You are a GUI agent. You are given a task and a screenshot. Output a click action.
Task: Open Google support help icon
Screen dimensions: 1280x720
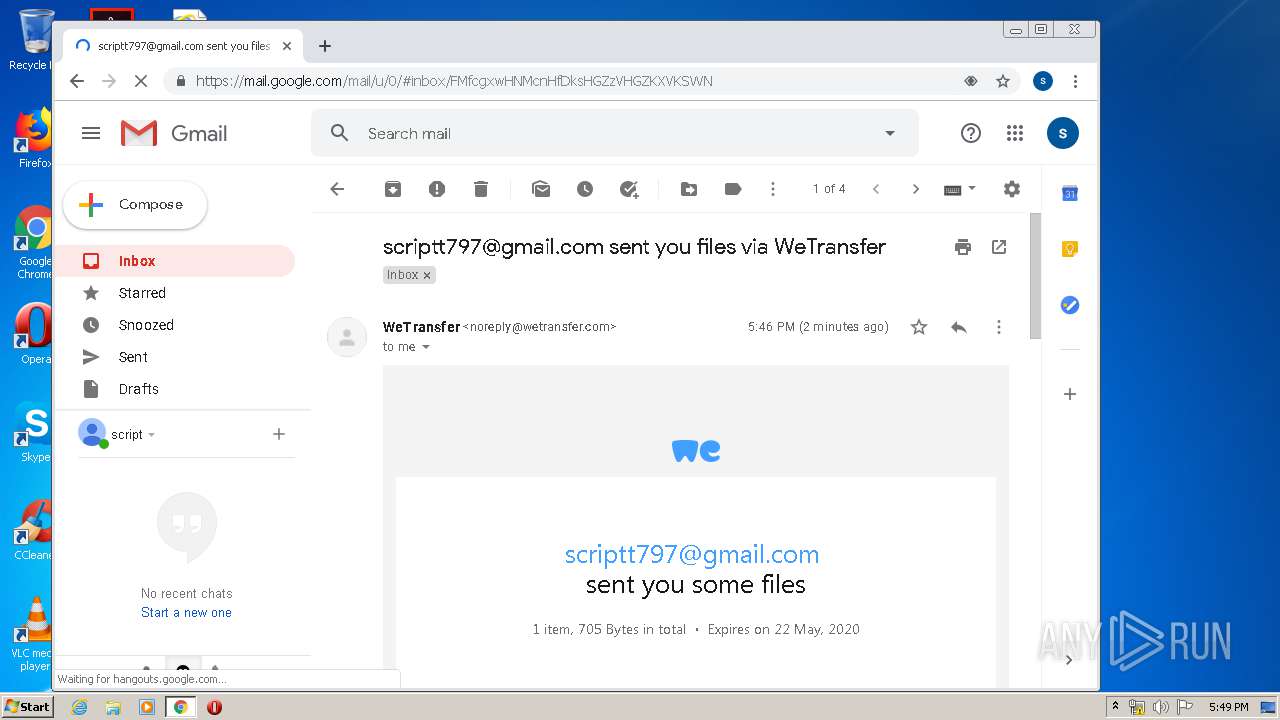971,133
